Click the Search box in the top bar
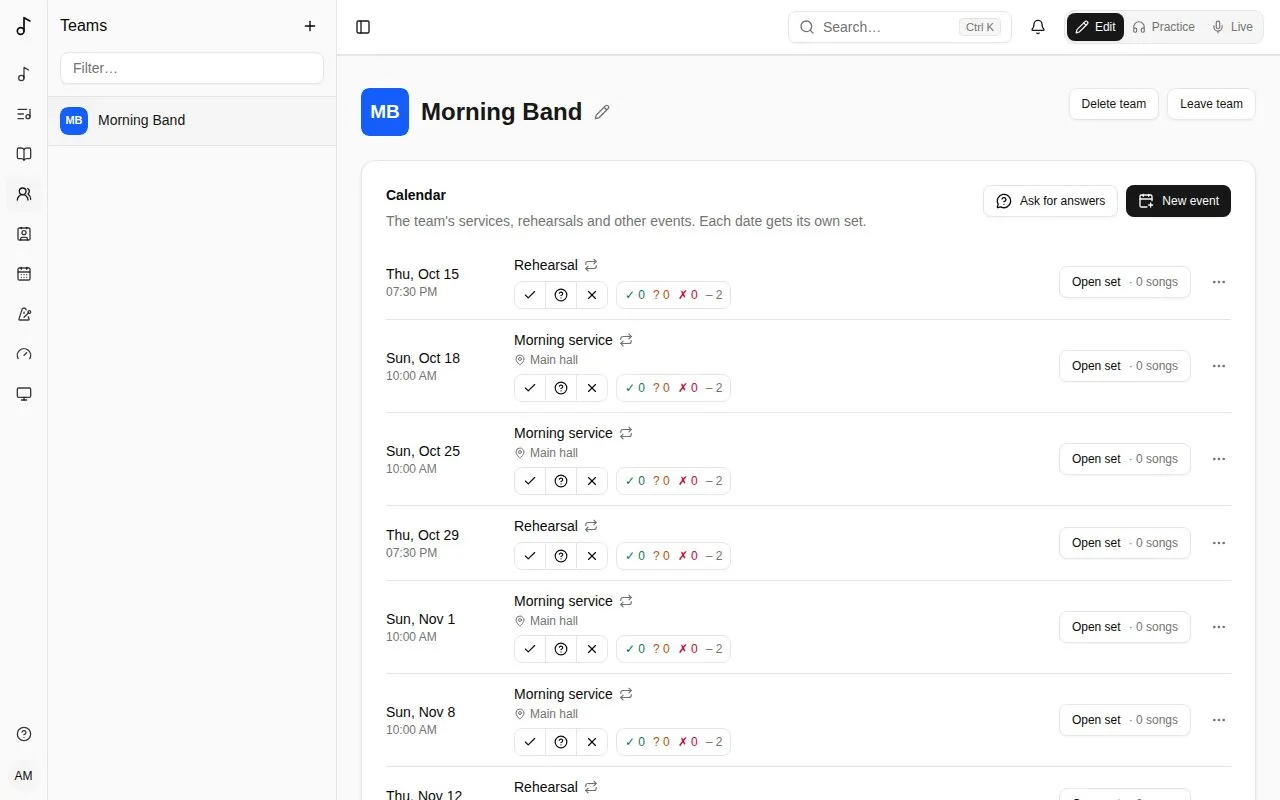The image size is (1280, 800). [900, 27]
